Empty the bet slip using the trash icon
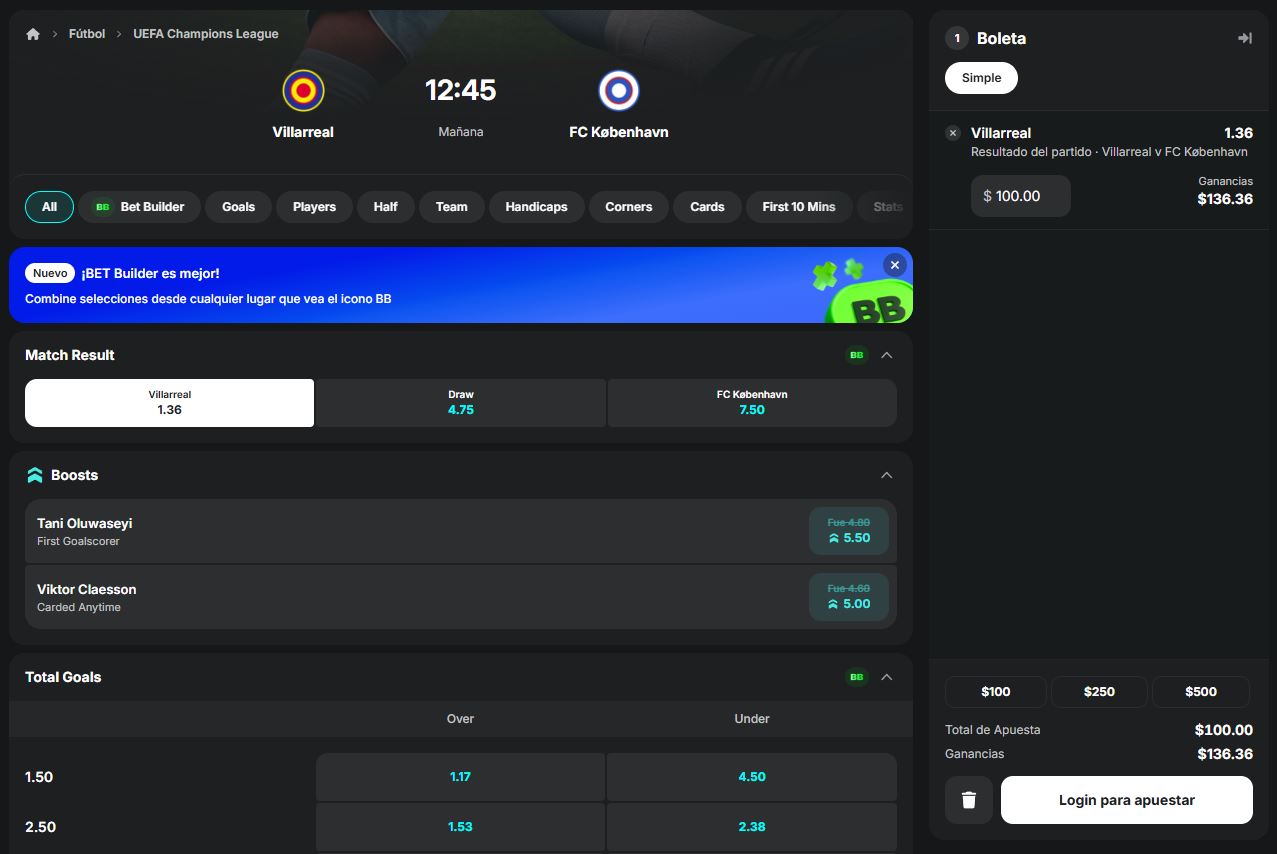This screenshot has height=854, width=1277. (x=967, y=799)
